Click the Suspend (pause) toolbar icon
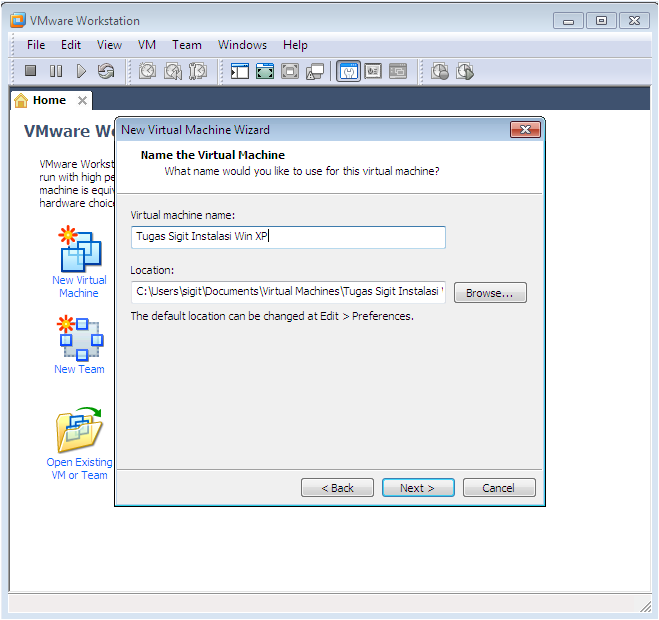The height and width of the screenshot is (620, 659). coord(55,71)
